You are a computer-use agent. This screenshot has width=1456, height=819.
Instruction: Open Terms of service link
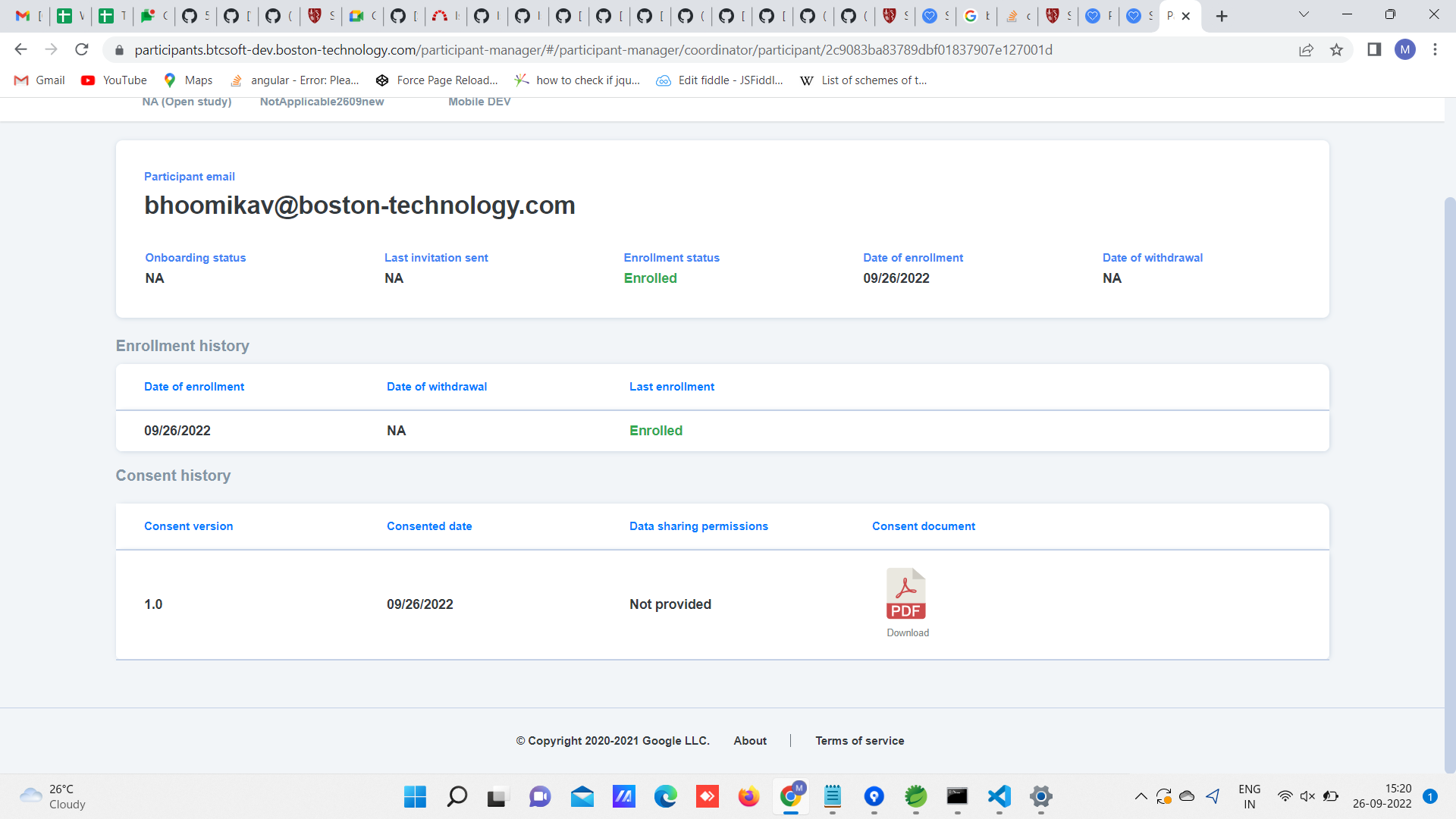[859, 741]
